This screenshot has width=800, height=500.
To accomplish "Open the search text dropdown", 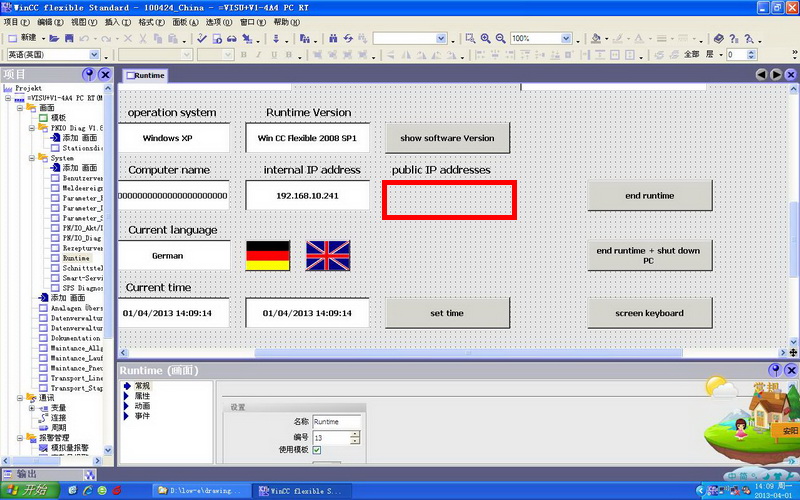I will coord(441,38).
